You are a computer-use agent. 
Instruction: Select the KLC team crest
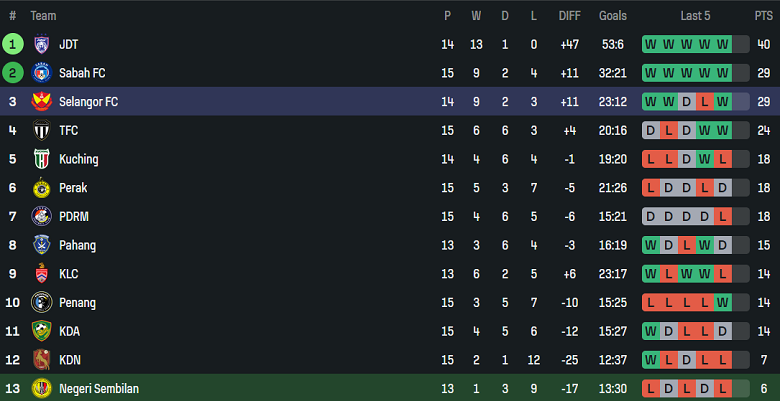[41, 274]
